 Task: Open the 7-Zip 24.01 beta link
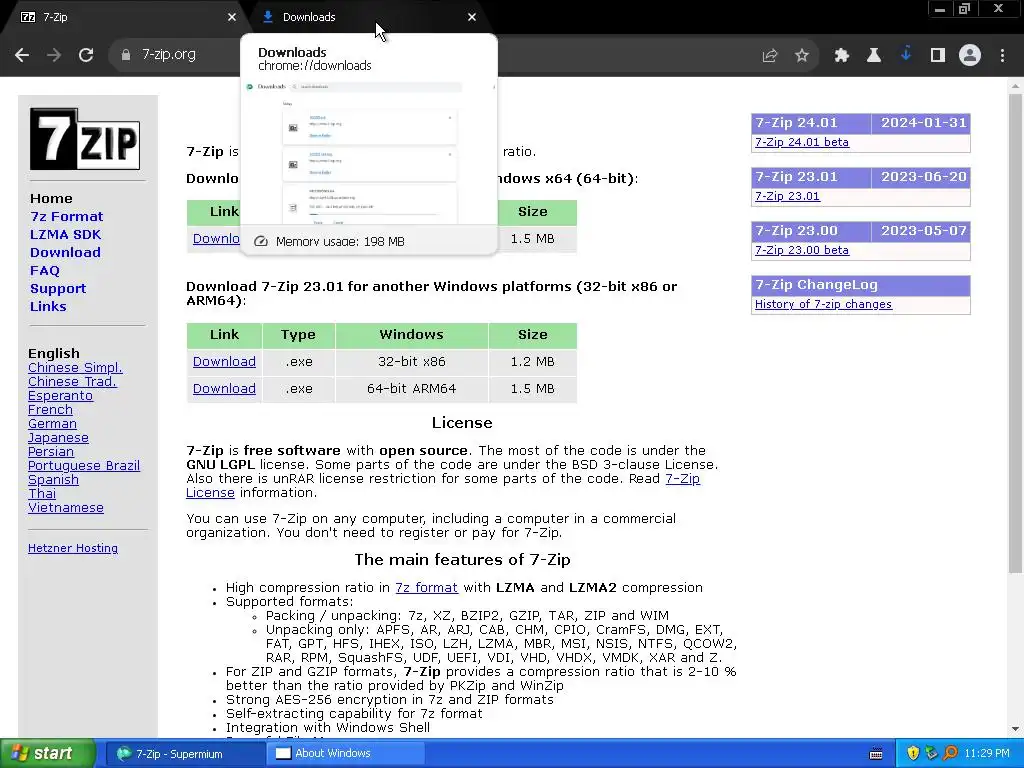pos(802,142)
